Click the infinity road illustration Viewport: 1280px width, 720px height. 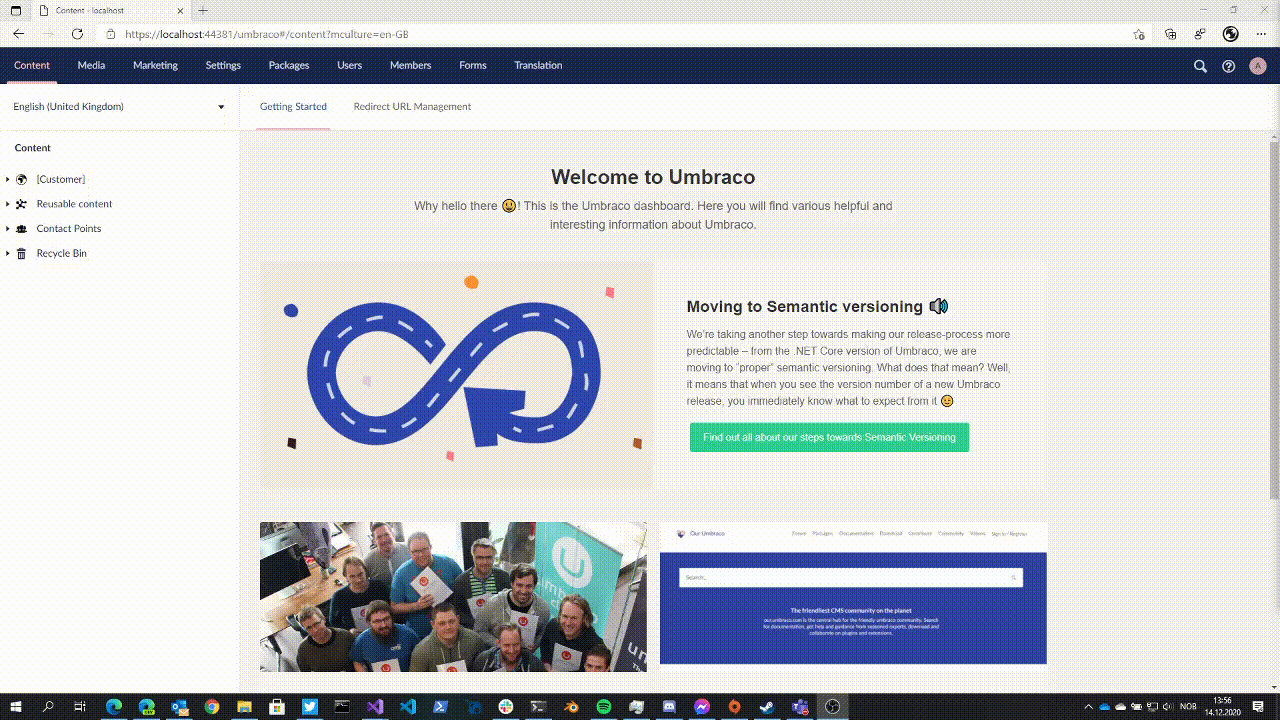tap(456, 376)
